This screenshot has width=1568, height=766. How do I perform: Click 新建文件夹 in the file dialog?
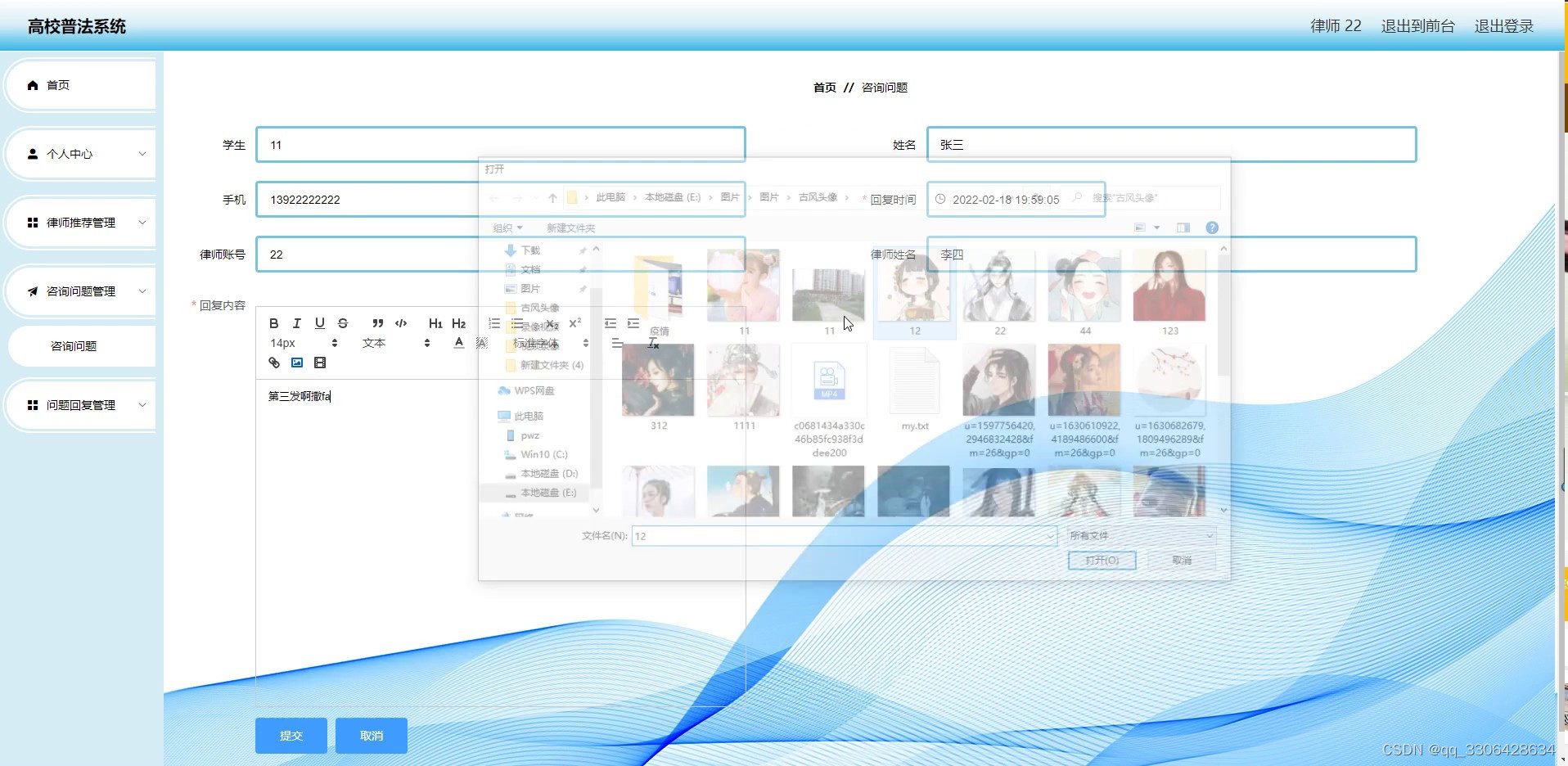(x=570, y=228)
